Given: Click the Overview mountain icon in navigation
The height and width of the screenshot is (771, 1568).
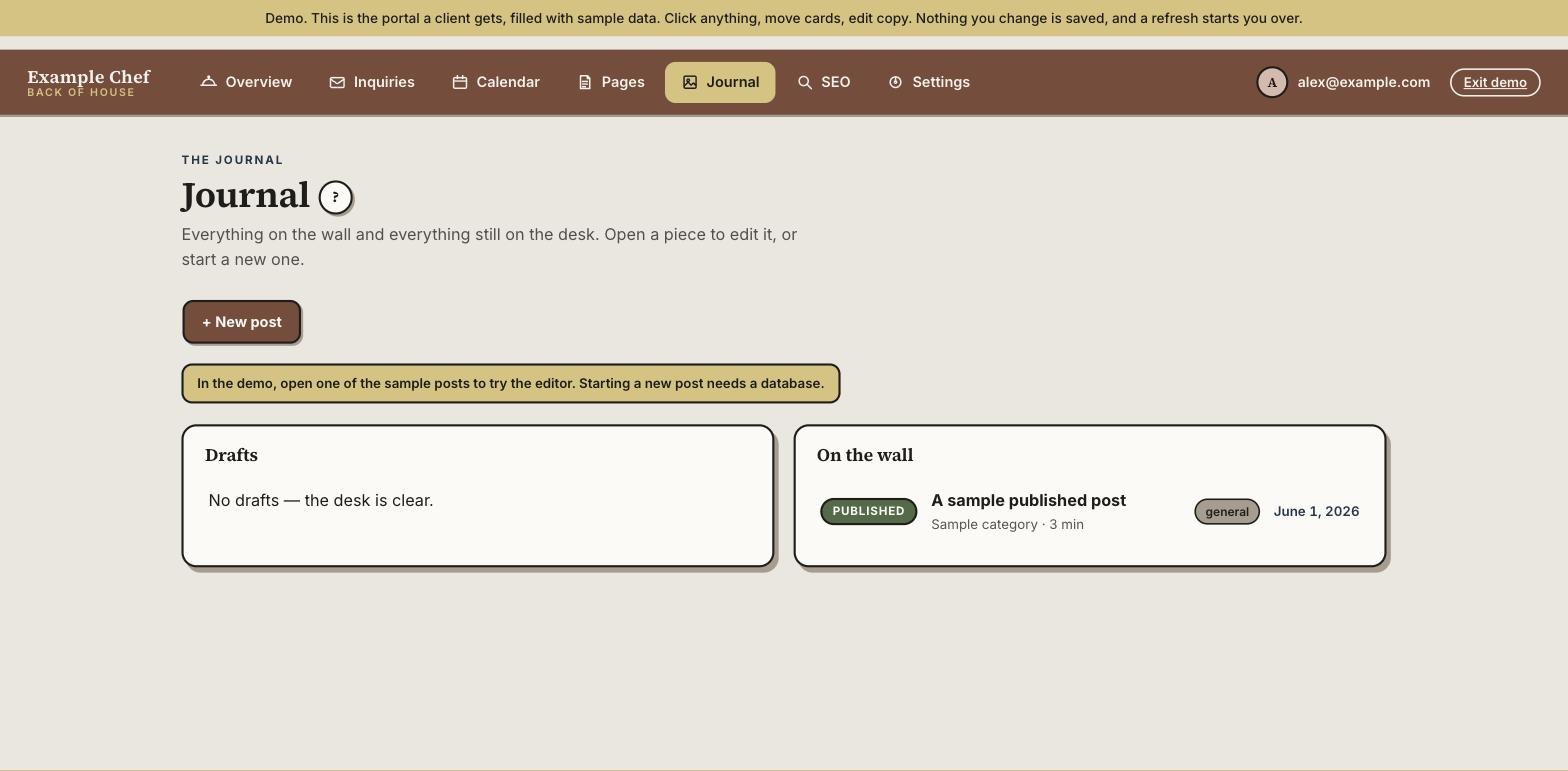Looking at the screenshot, I should click(208, 82).
